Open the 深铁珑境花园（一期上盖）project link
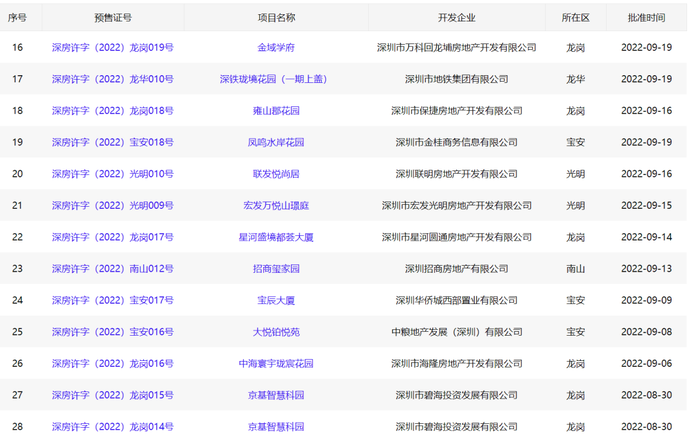700x442 pixels. click(274, 79)
